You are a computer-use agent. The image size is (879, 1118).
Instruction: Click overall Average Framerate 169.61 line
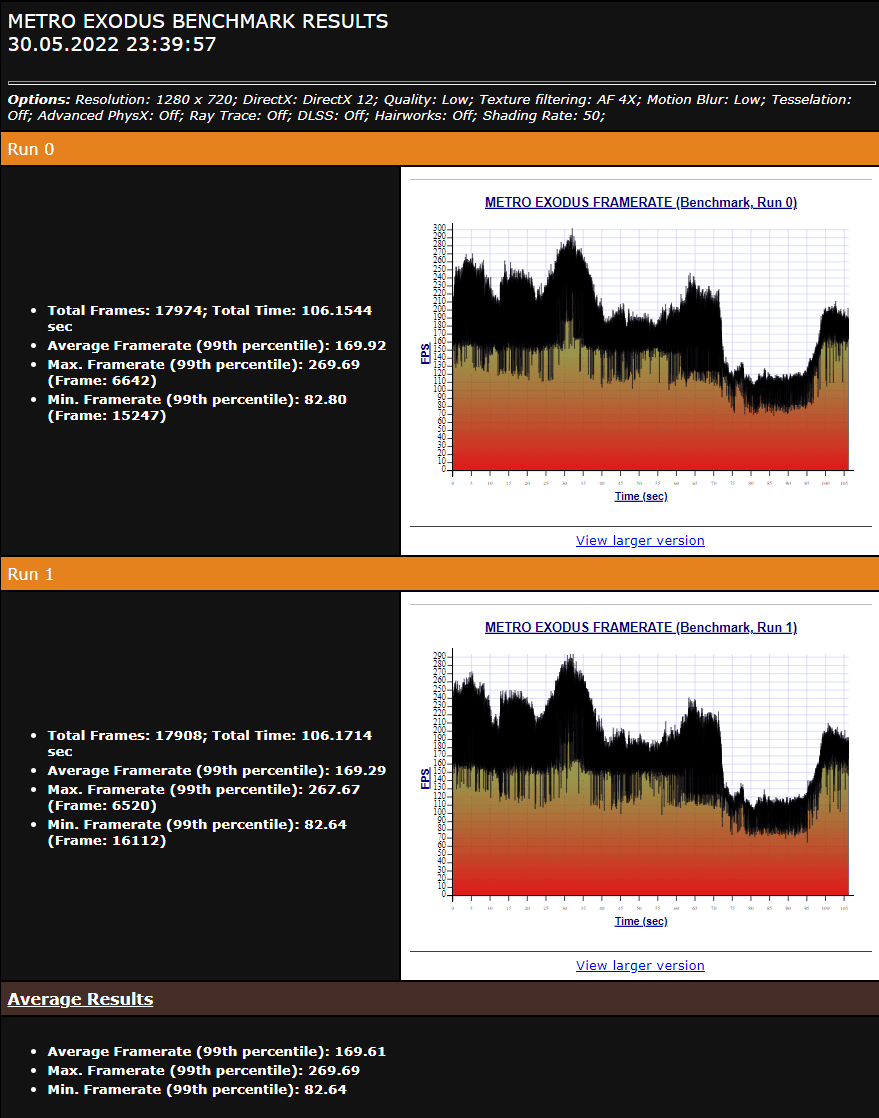click(x=217, y=1052)
